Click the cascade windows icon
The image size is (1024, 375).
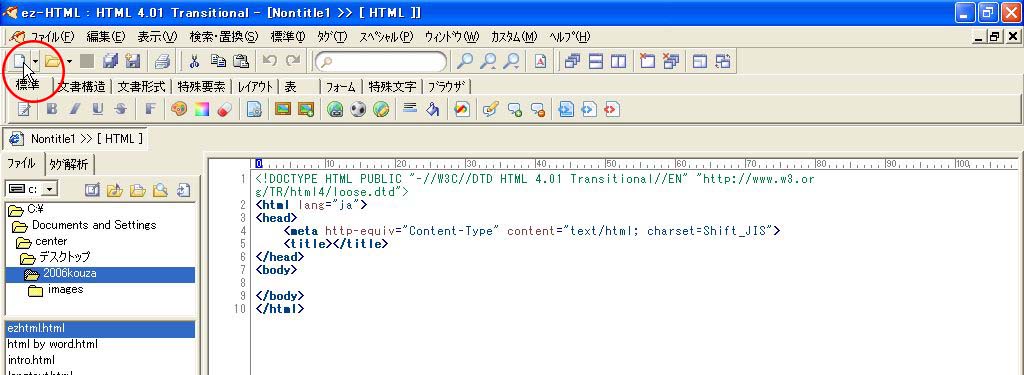[573, 61]
